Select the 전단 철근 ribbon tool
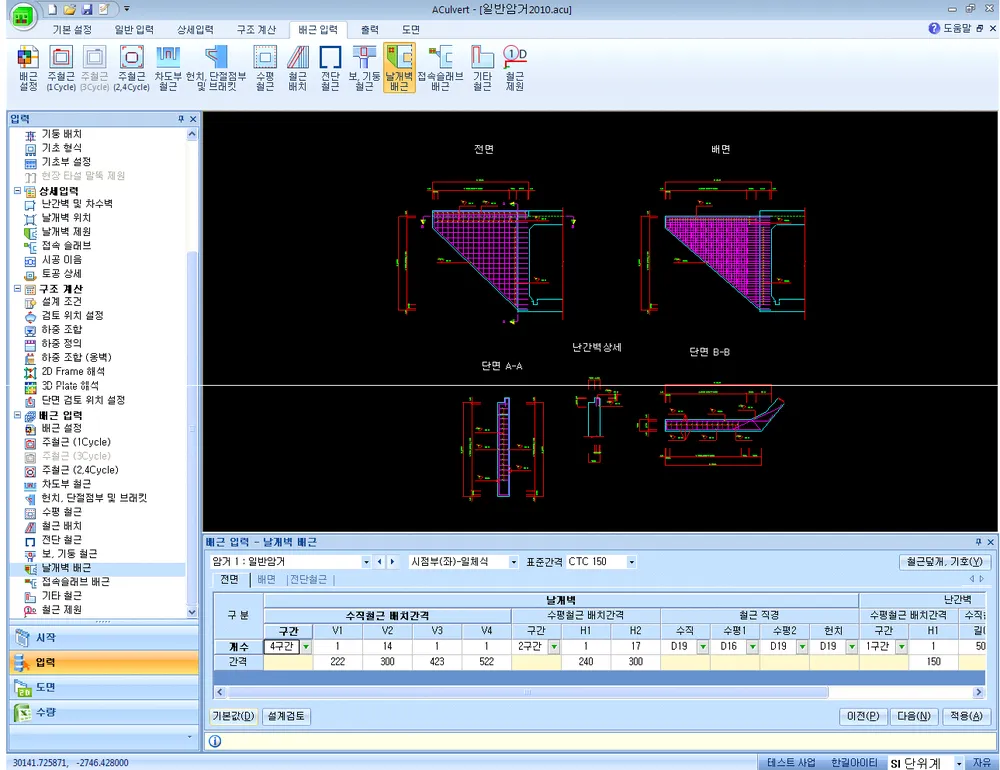The height and width of the screenshot is (770, 1000). click(330, 68)
